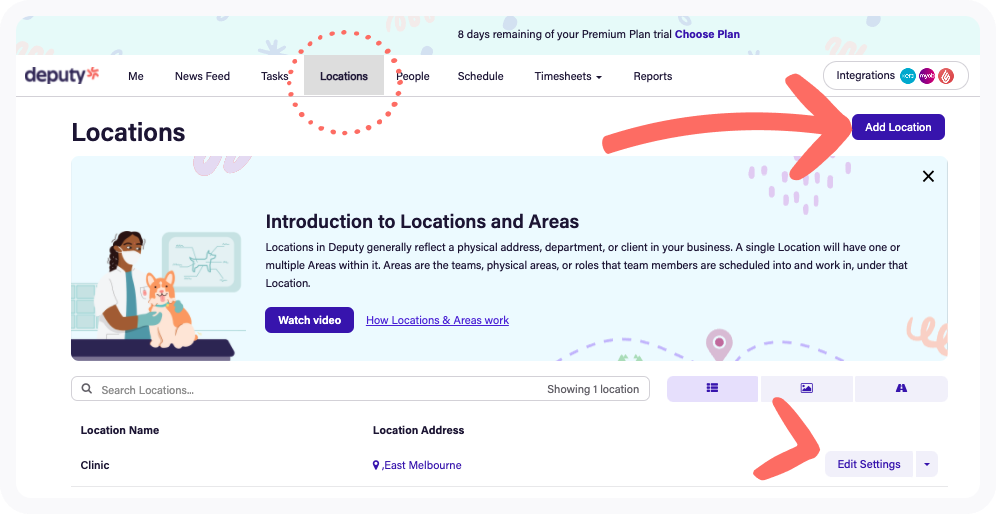Screen dimensions: 996x514
Task: Switch to list view of locations
Action: tap(712, 389)
